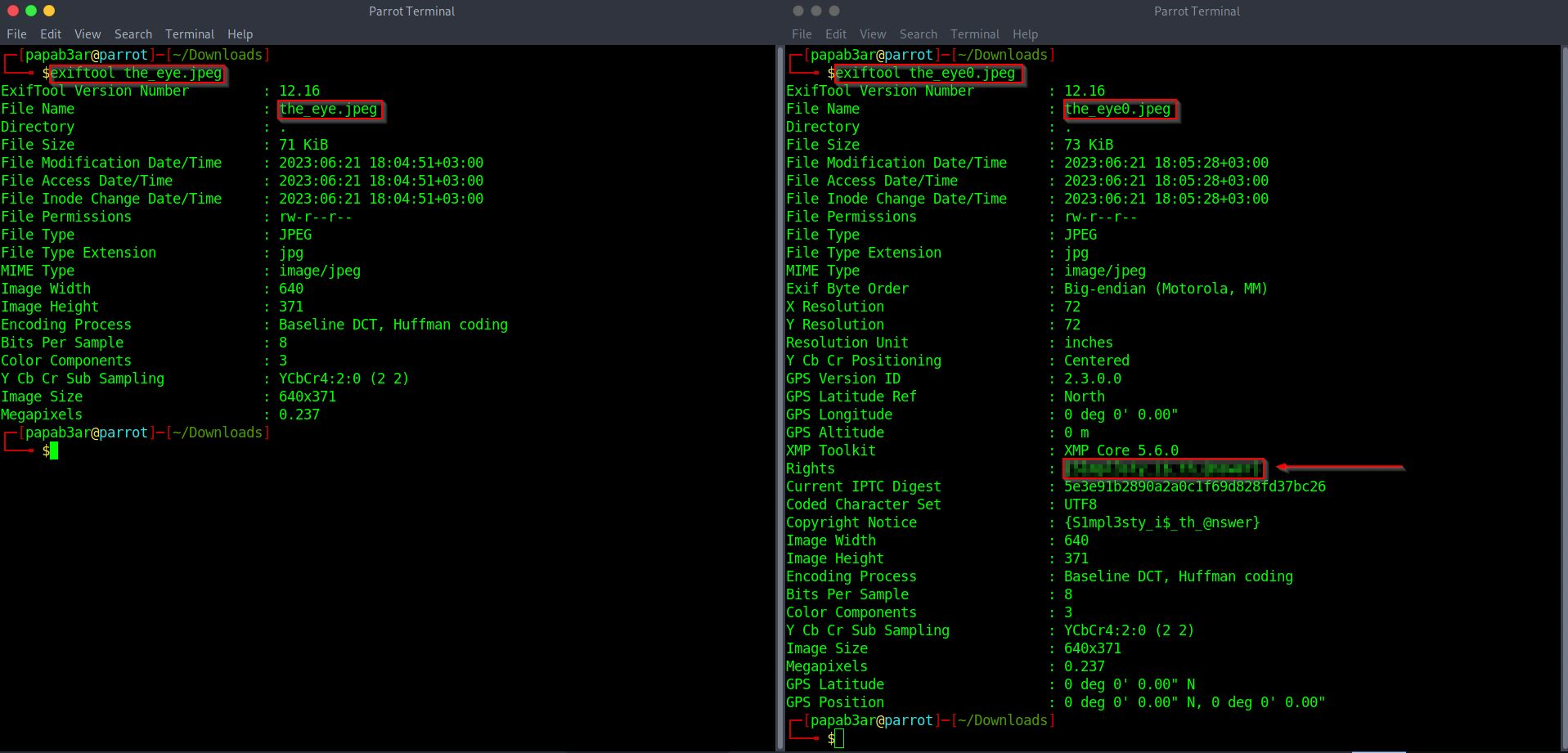
Task: Click the blurred Rights value in right terminal
Action: (x=1164, y=468)
